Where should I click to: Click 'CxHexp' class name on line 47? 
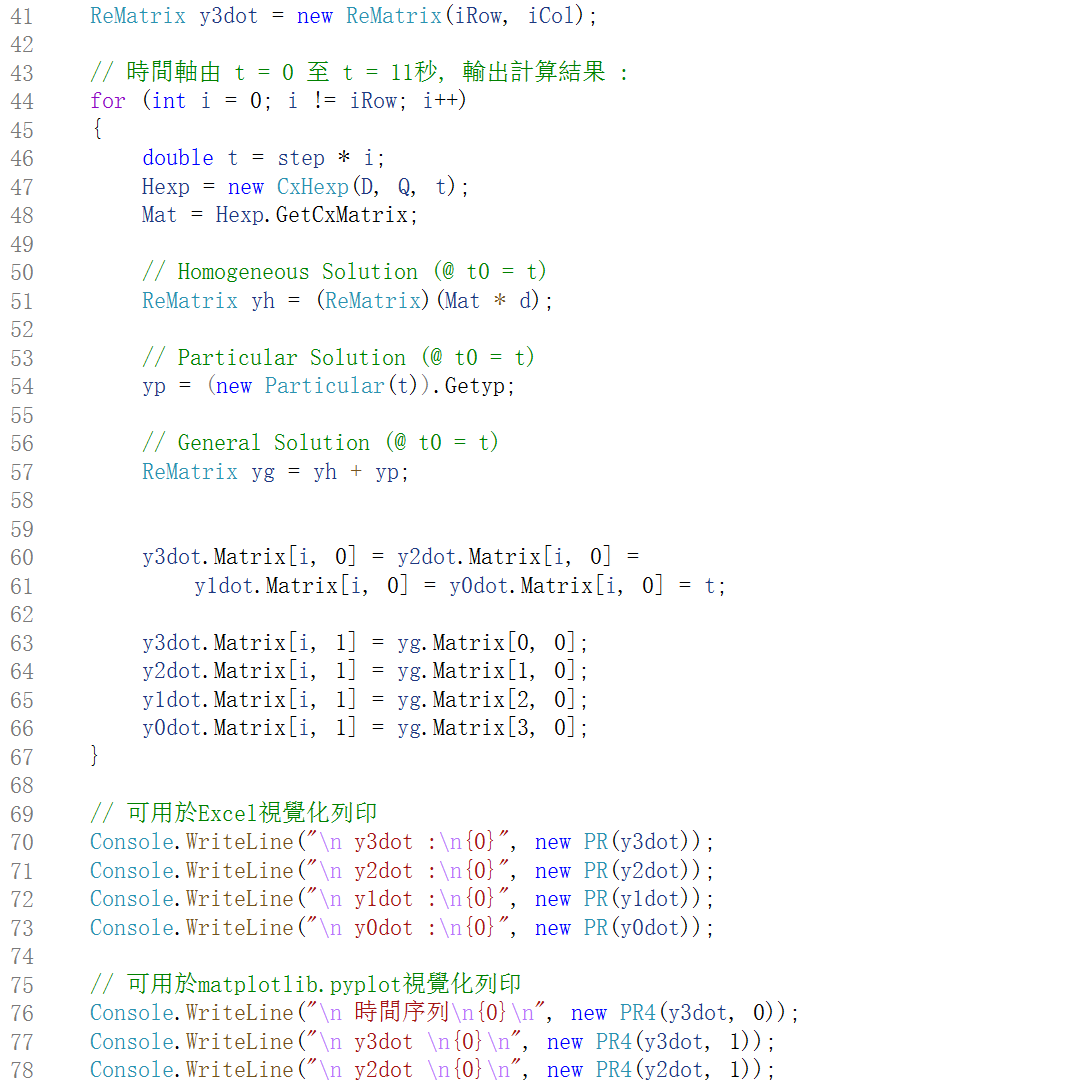point(313,186)
